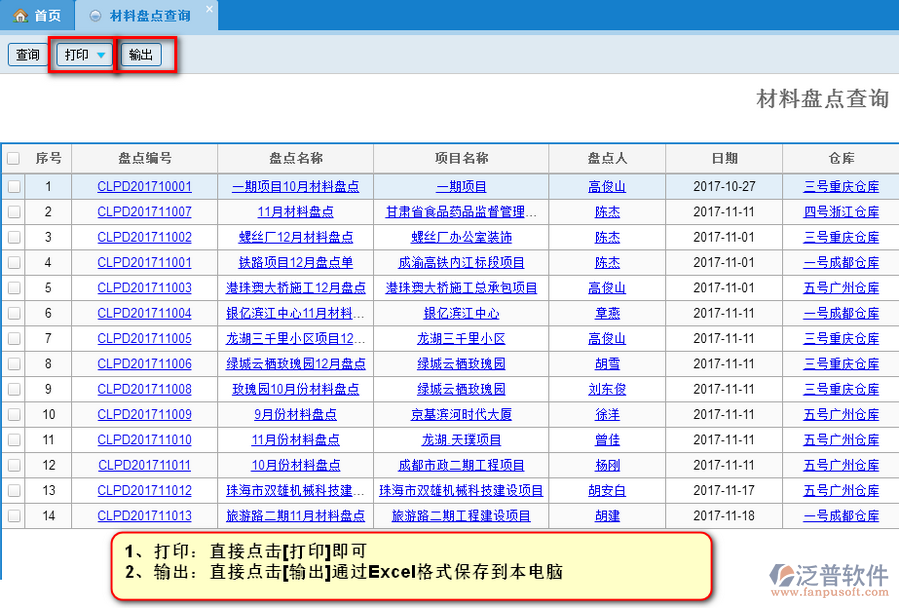The width and height of the screenshot is (899, 608).
Task: Tick the checkbox for row 5
Action: pyautogui.click(x=13, y=288)
